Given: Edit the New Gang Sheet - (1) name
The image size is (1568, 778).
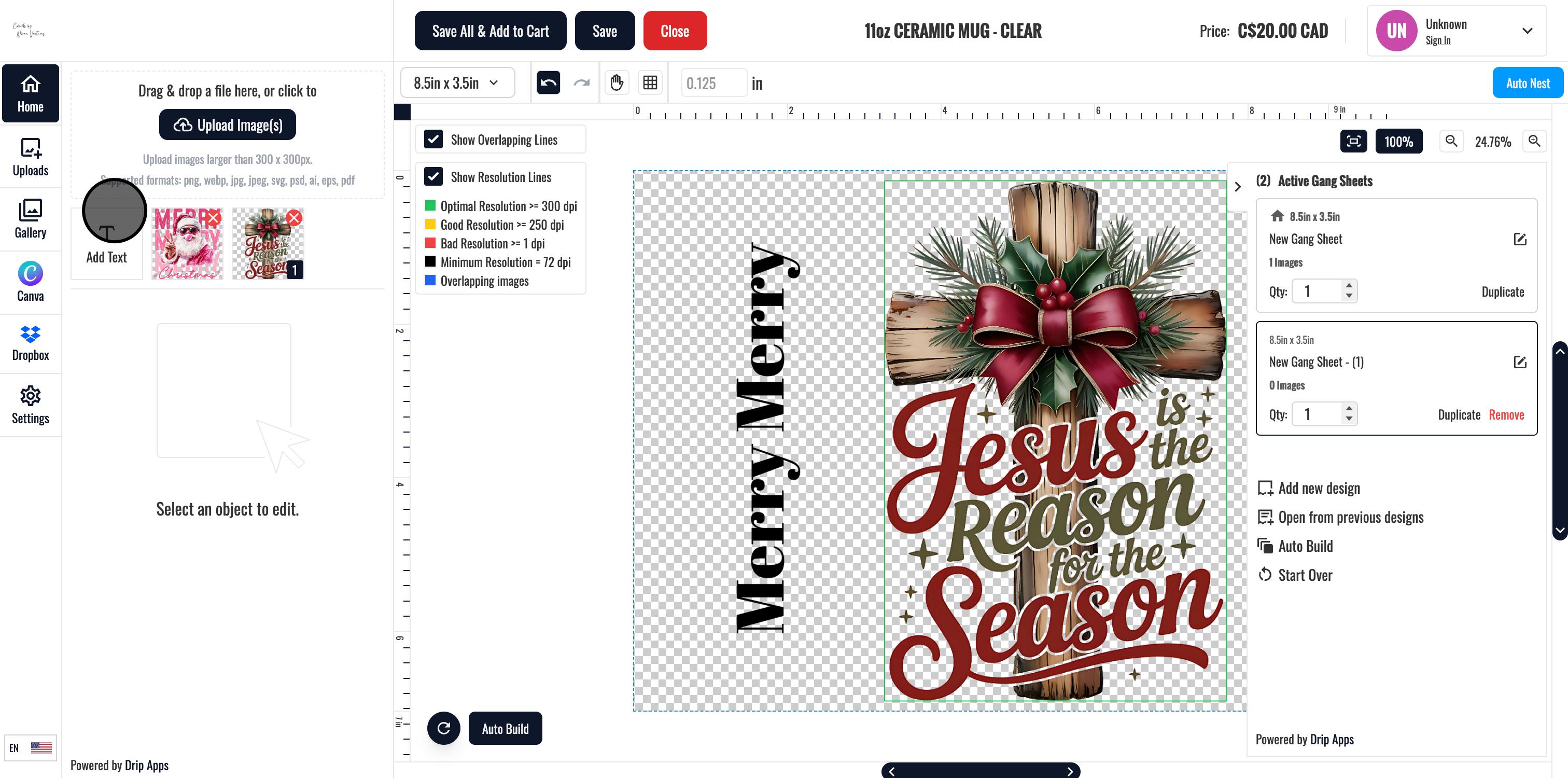Looking at the screenshot, I should 1519,362.
